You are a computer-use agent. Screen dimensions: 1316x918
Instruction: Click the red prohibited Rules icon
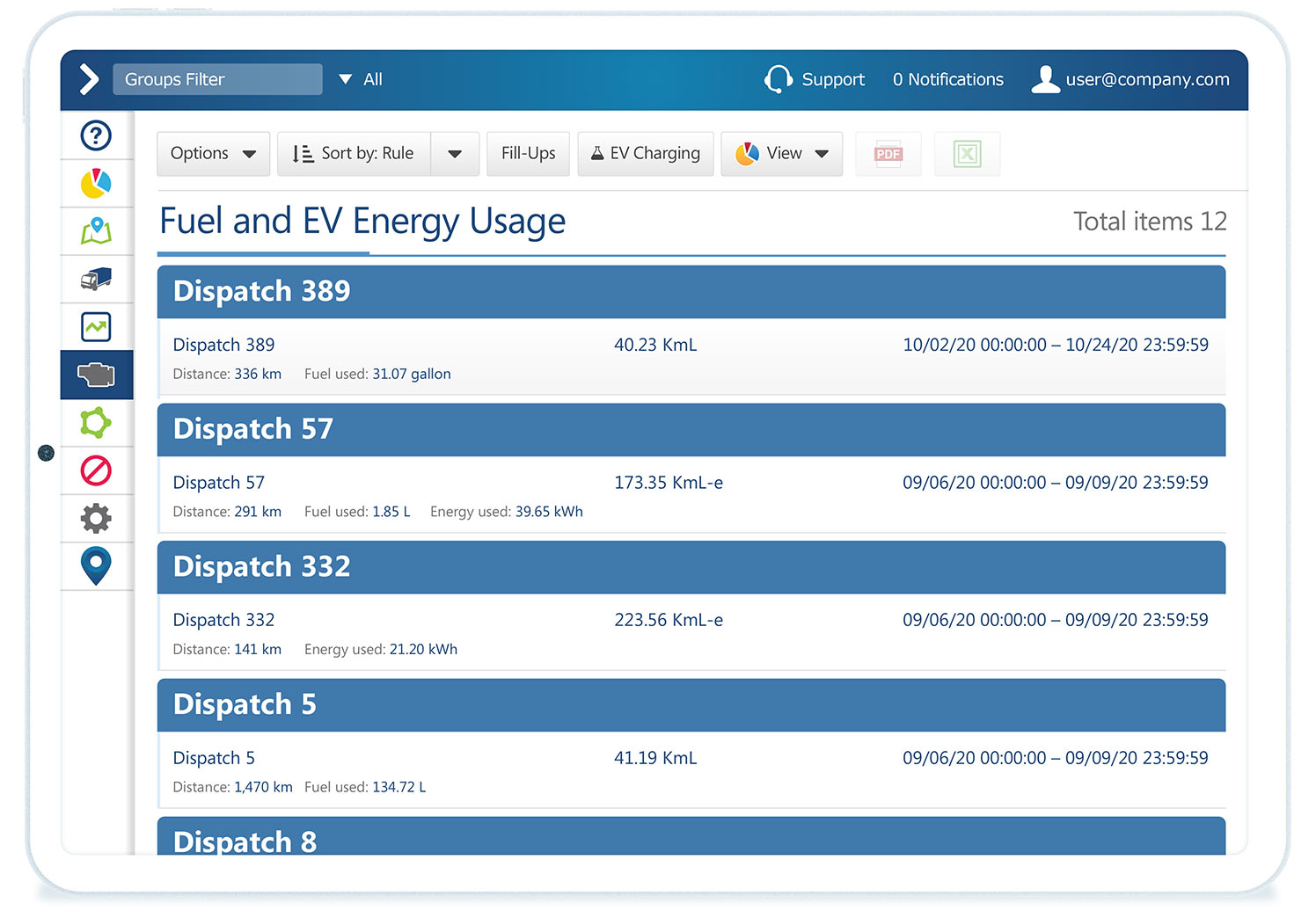[96, 470]
